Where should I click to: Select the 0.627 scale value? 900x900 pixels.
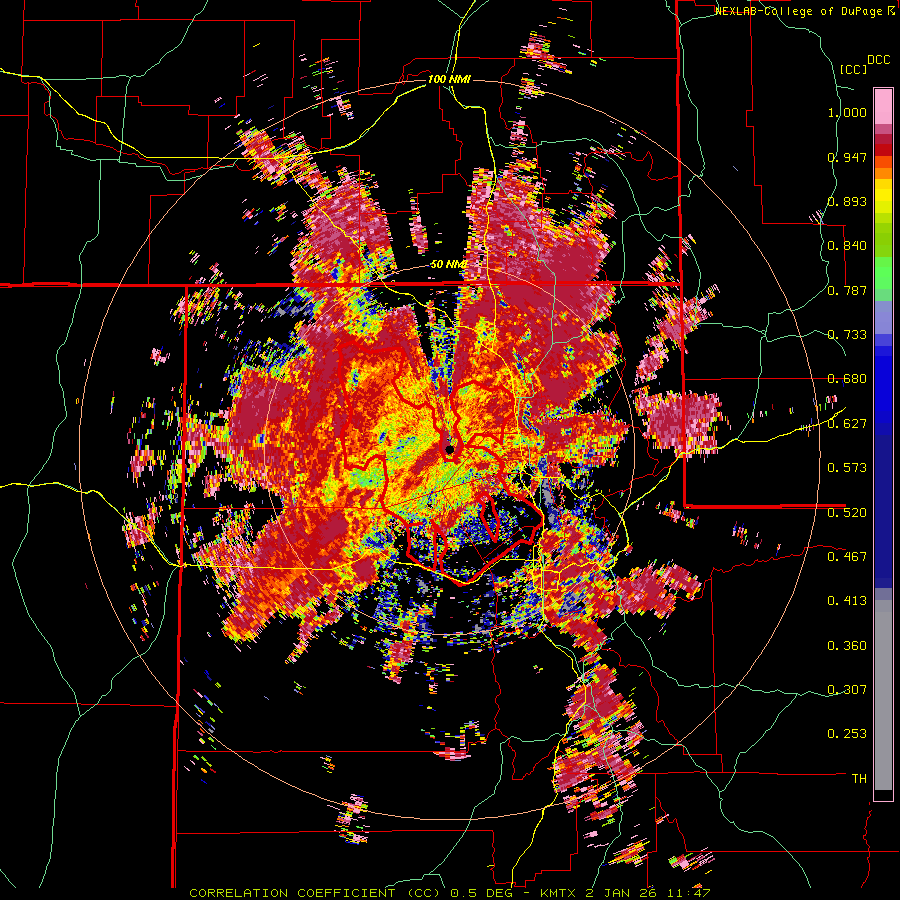click(x=847, y=424)
